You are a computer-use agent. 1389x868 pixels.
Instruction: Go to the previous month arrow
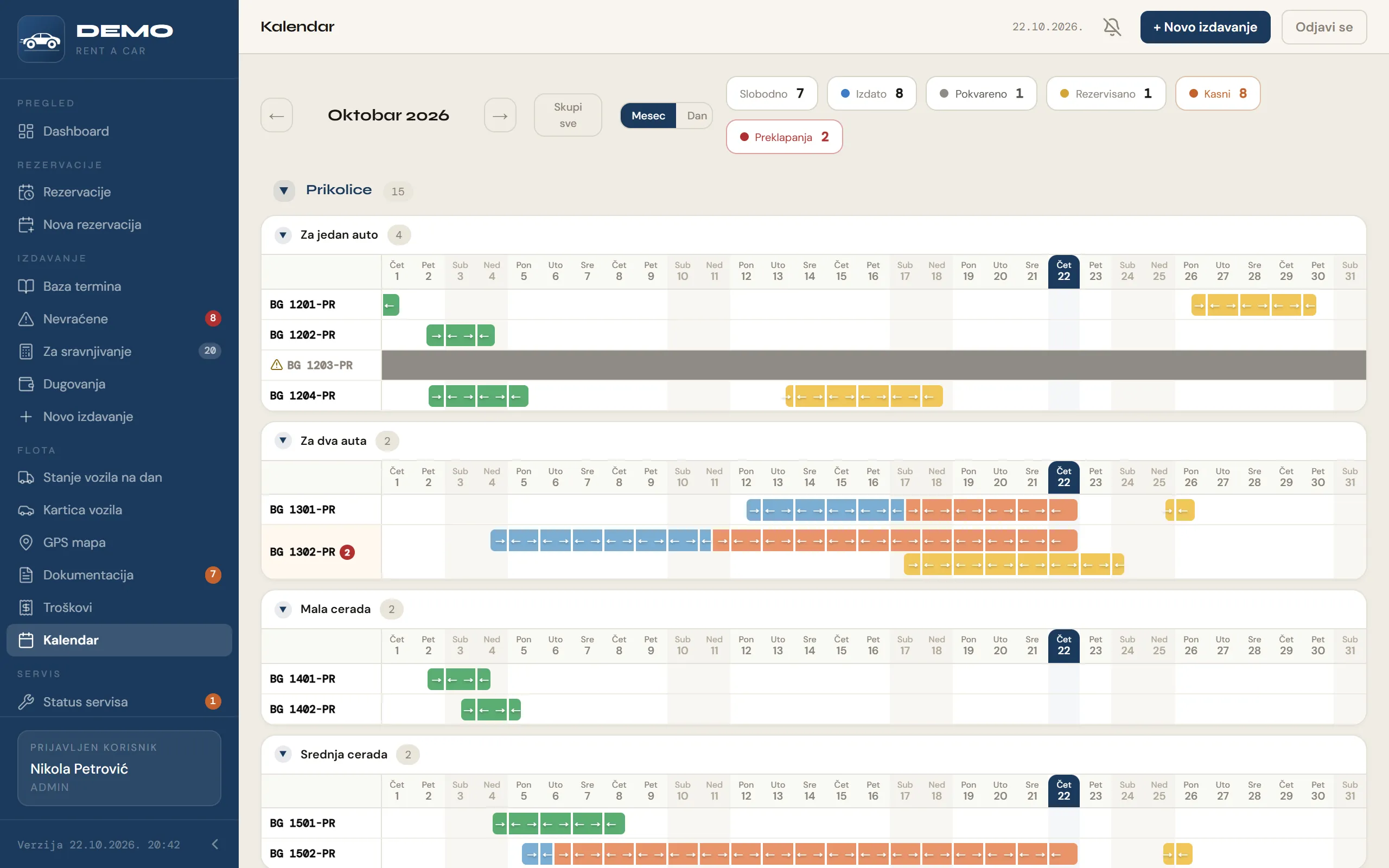click(277, 116)
